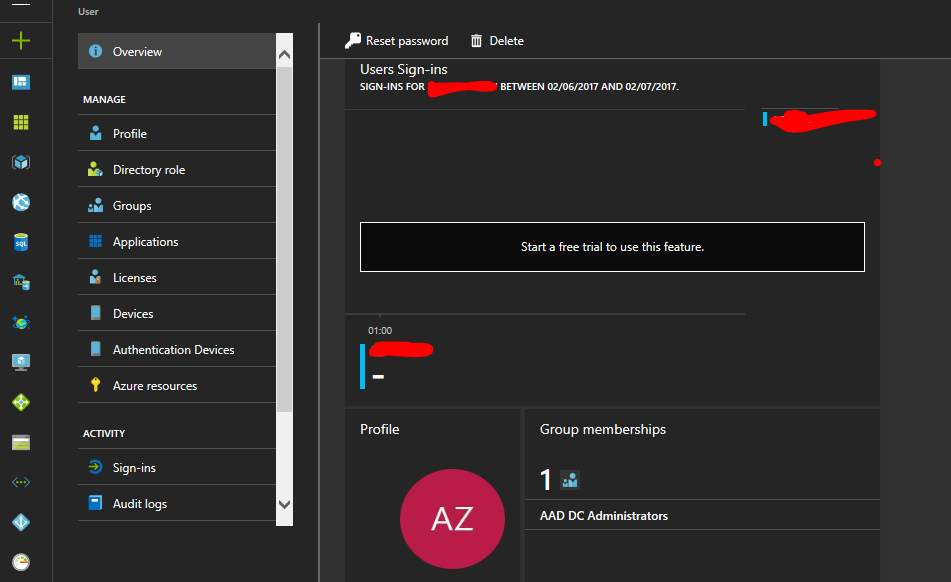Select the Virtual networks sidebar icon
Image resolution: width=951 pixels, height=582 pixels.
click(21, 482)
